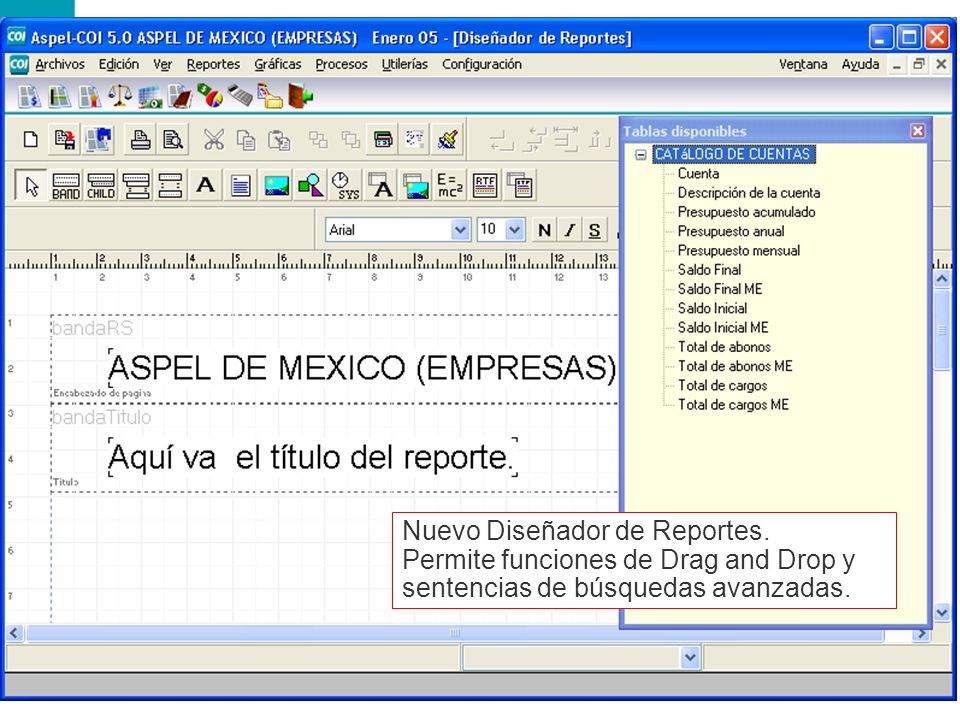This screenshot has width=960, height=720.
Task: Insert database text field tool
Action: [x=381, y=186]
